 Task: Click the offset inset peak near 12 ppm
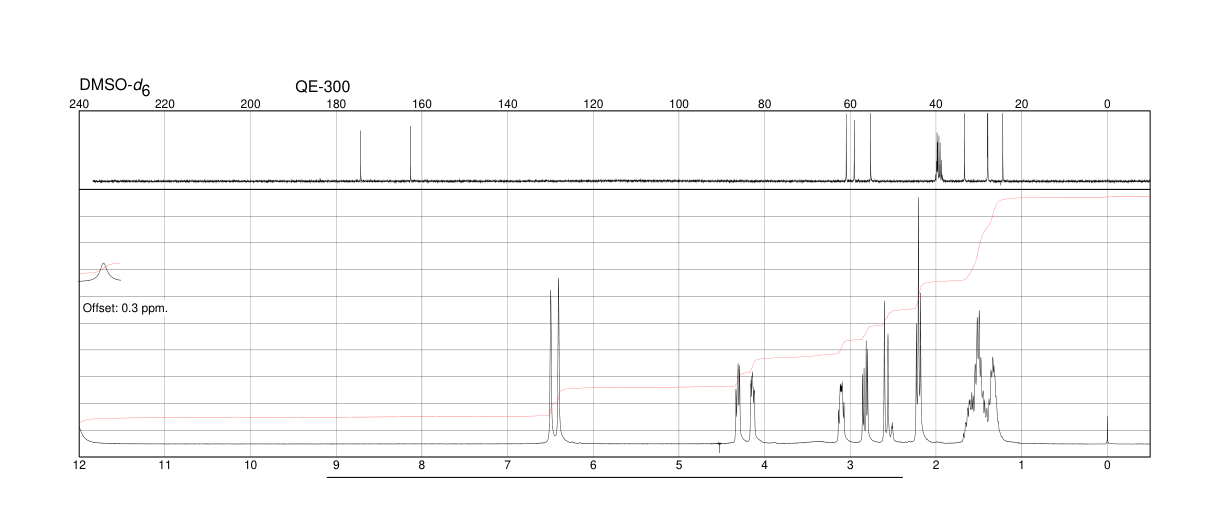pyautogui.click(x=104, y=270)
